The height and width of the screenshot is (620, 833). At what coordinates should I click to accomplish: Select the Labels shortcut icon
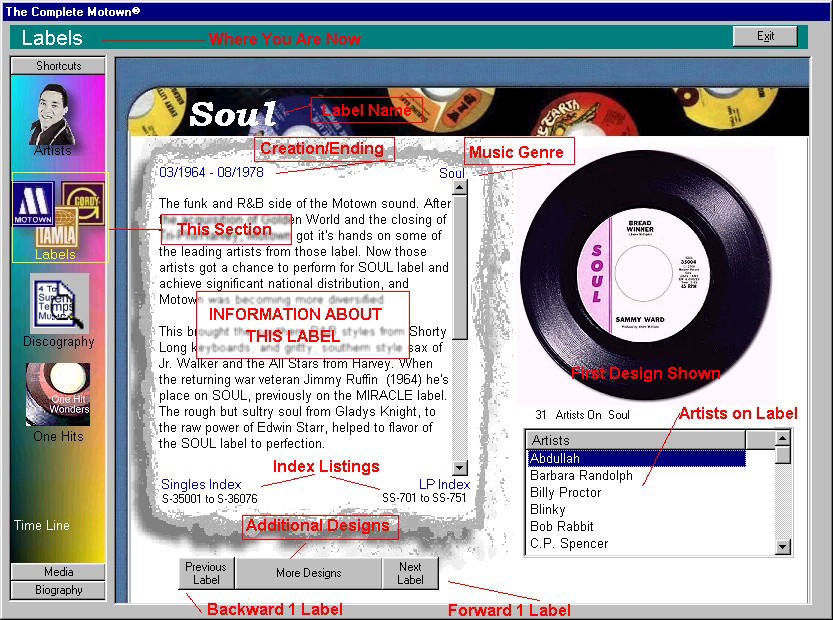click(x=60, y=218)
